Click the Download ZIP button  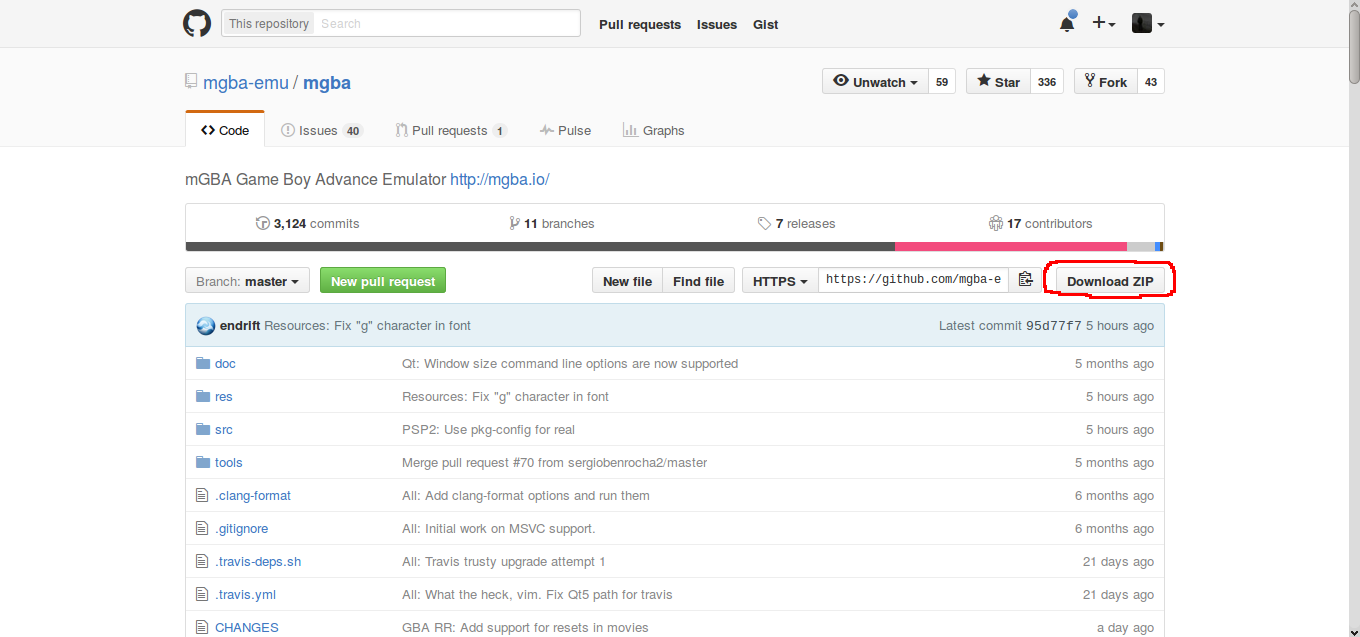(x=1110, y=281)
